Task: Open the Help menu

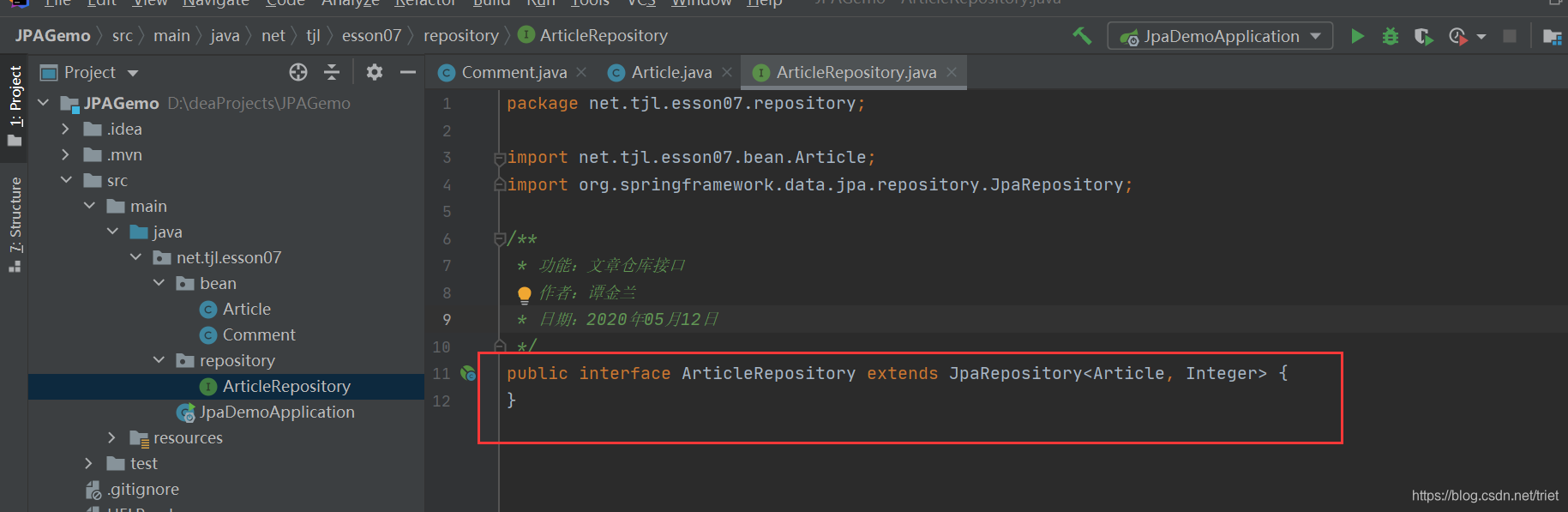Action: pyautogui.click(x=765, y=3)
